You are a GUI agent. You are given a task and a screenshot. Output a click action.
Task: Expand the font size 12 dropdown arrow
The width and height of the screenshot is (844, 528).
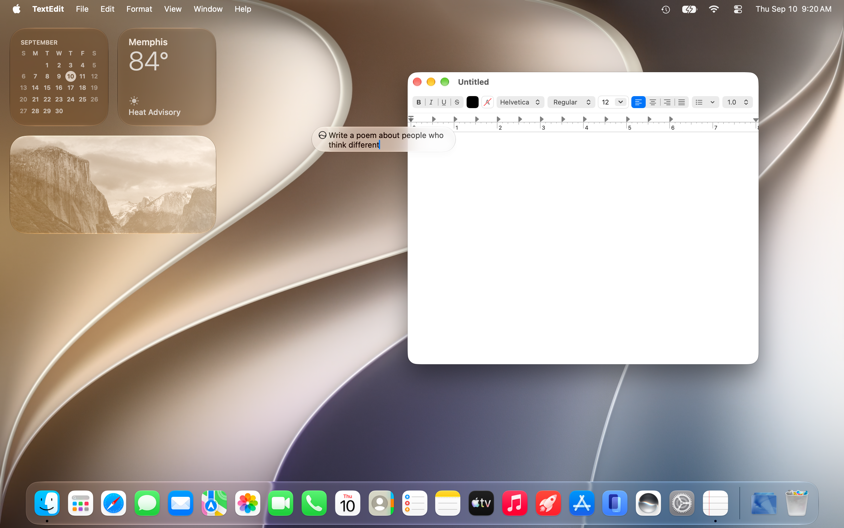point(620,102)
